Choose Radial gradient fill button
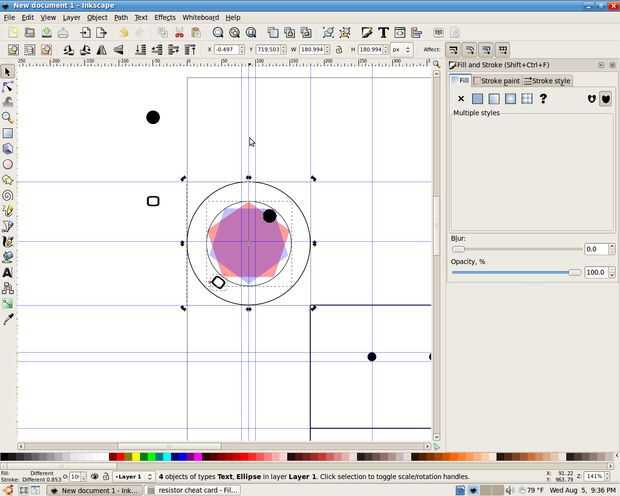 [510, 99]
